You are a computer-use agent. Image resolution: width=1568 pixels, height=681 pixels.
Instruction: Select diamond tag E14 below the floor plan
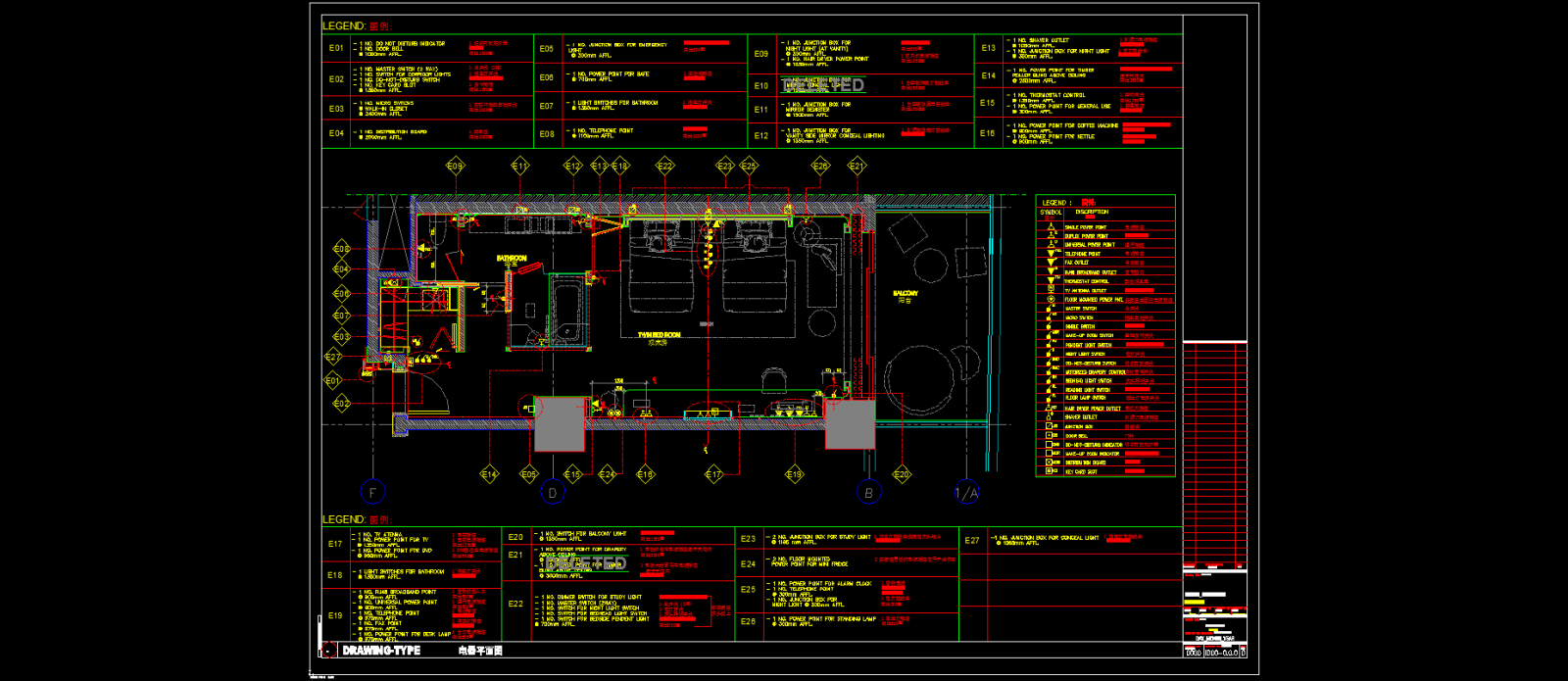(x=489, y=474)
